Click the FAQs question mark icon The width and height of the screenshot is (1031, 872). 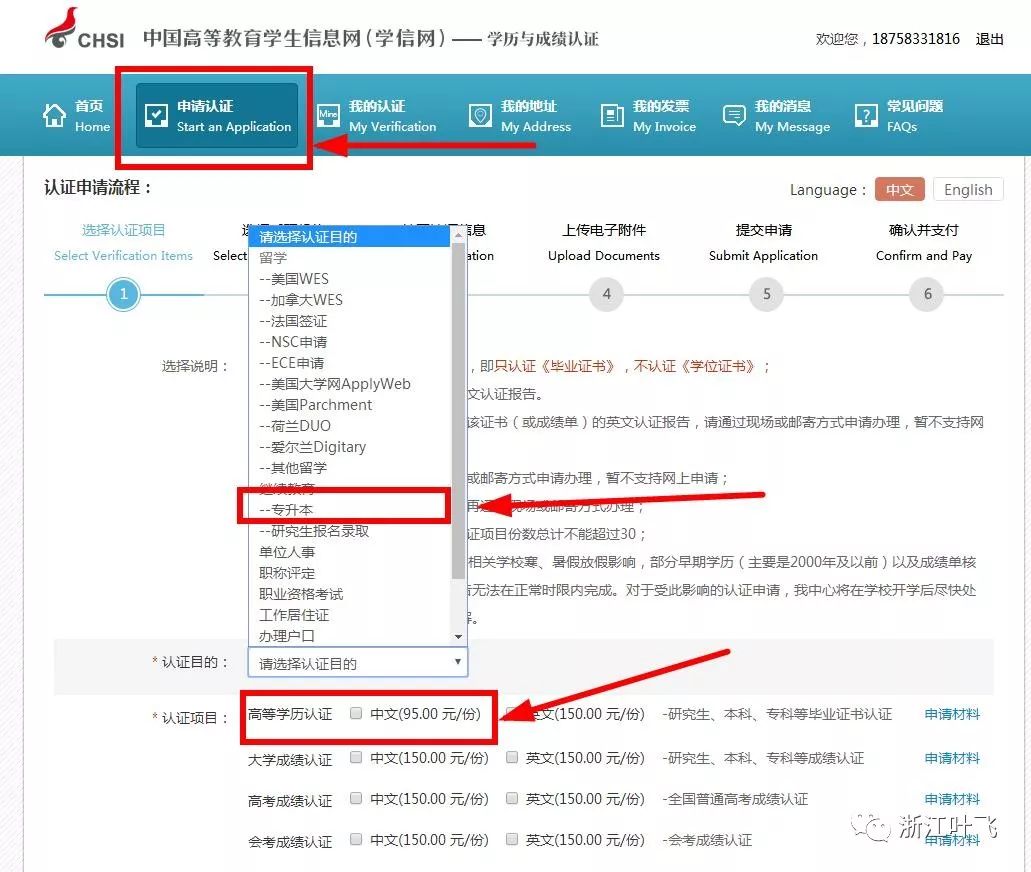866,115
